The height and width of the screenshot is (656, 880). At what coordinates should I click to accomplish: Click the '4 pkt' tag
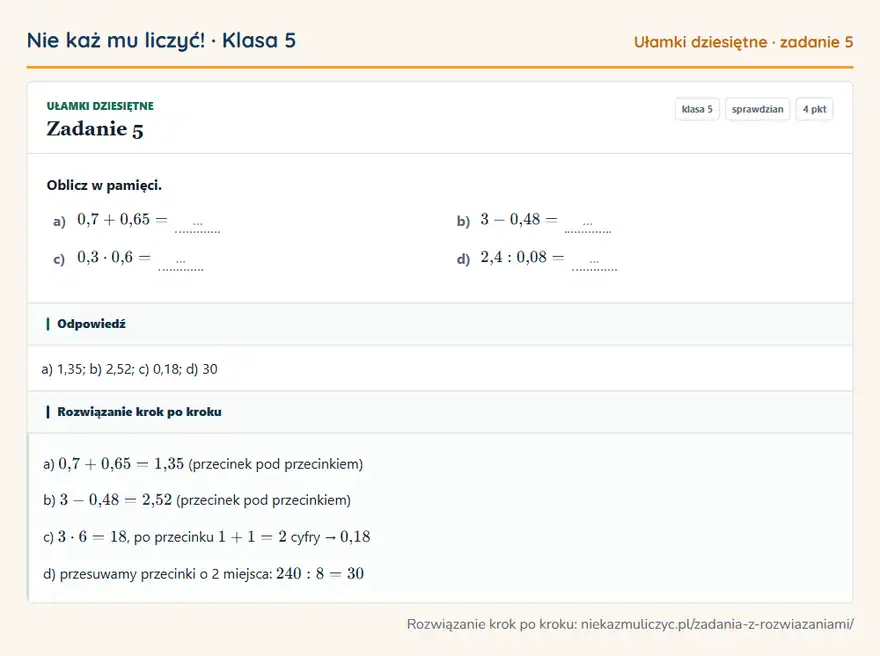814,109
